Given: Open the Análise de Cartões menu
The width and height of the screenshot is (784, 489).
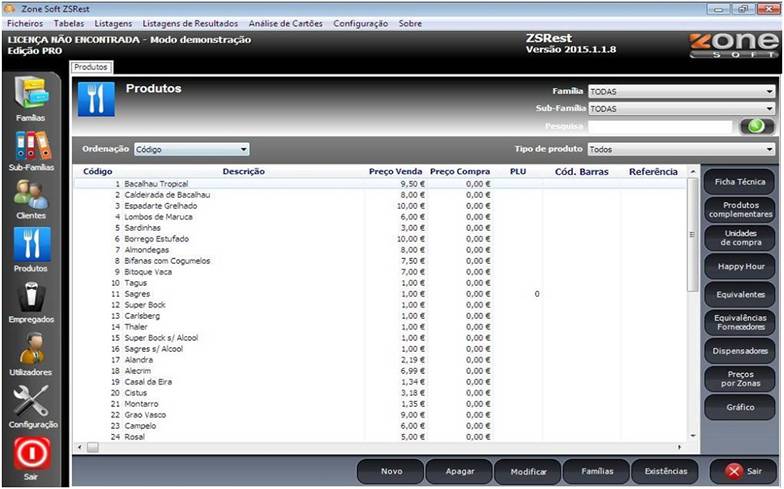Looking at the screenshot, I should click(x=285, y=22).
